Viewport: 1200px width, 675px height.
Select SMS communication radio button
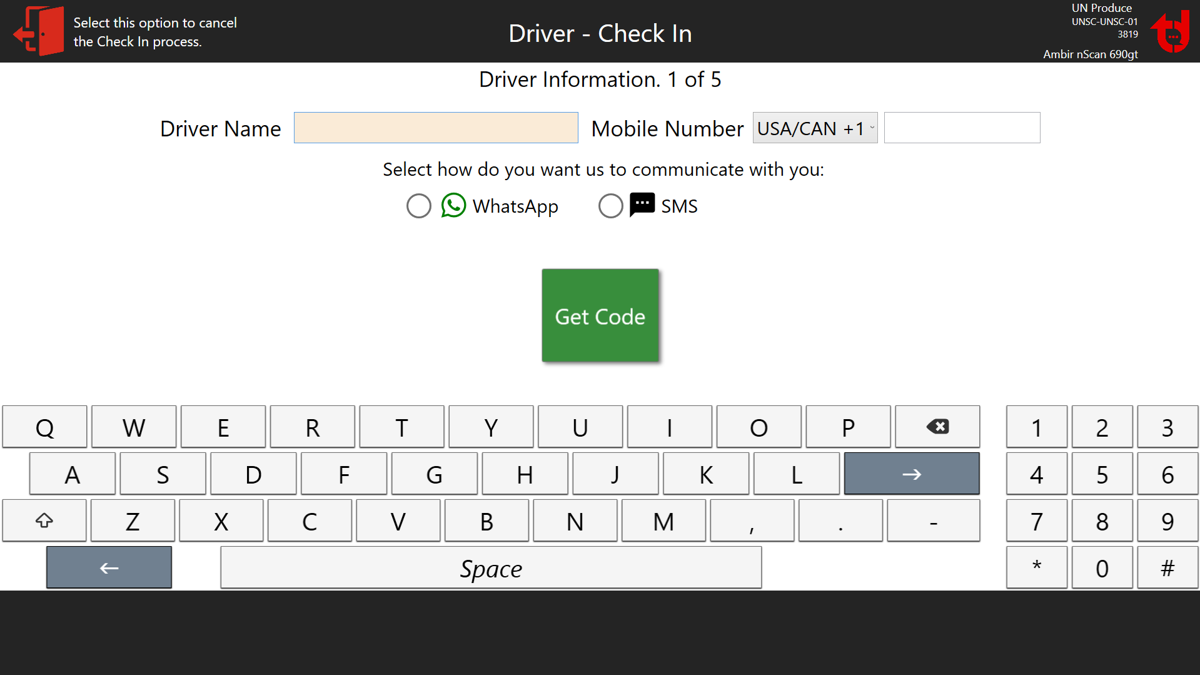coord(610,206)
